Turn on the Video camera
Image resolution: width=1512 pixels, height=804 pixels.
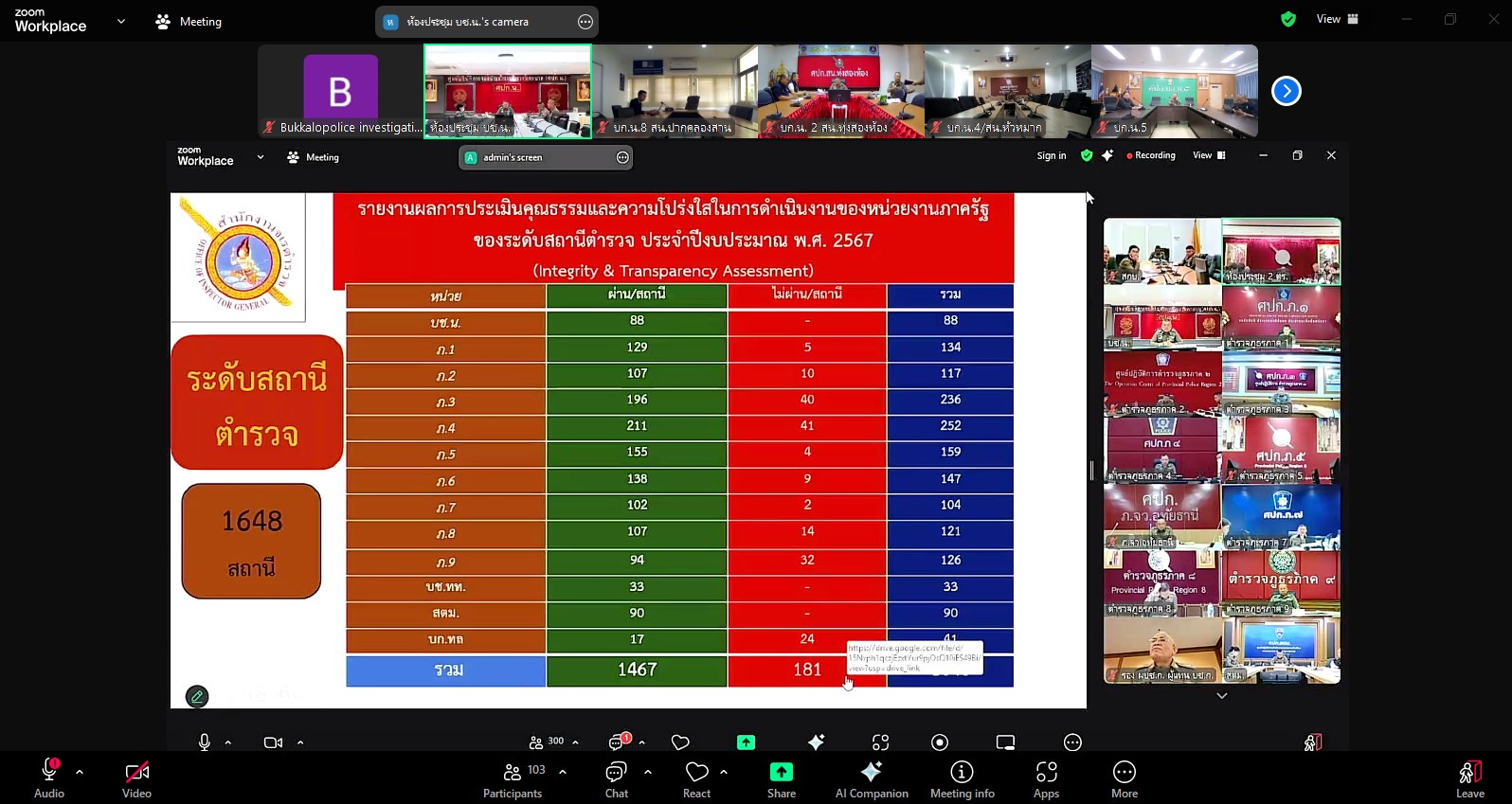pos(136,779)
